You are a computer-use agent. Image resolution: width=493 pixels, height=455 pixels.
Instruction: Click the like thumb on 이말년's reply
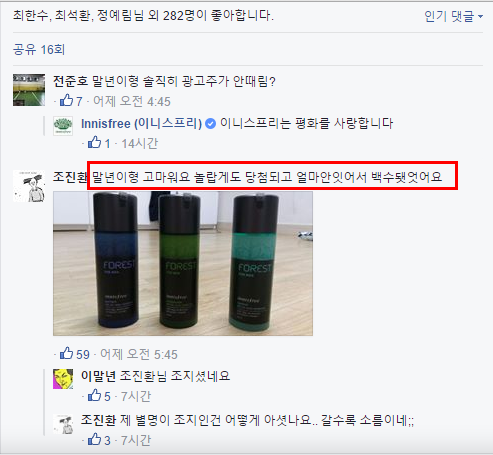point(94,396)
